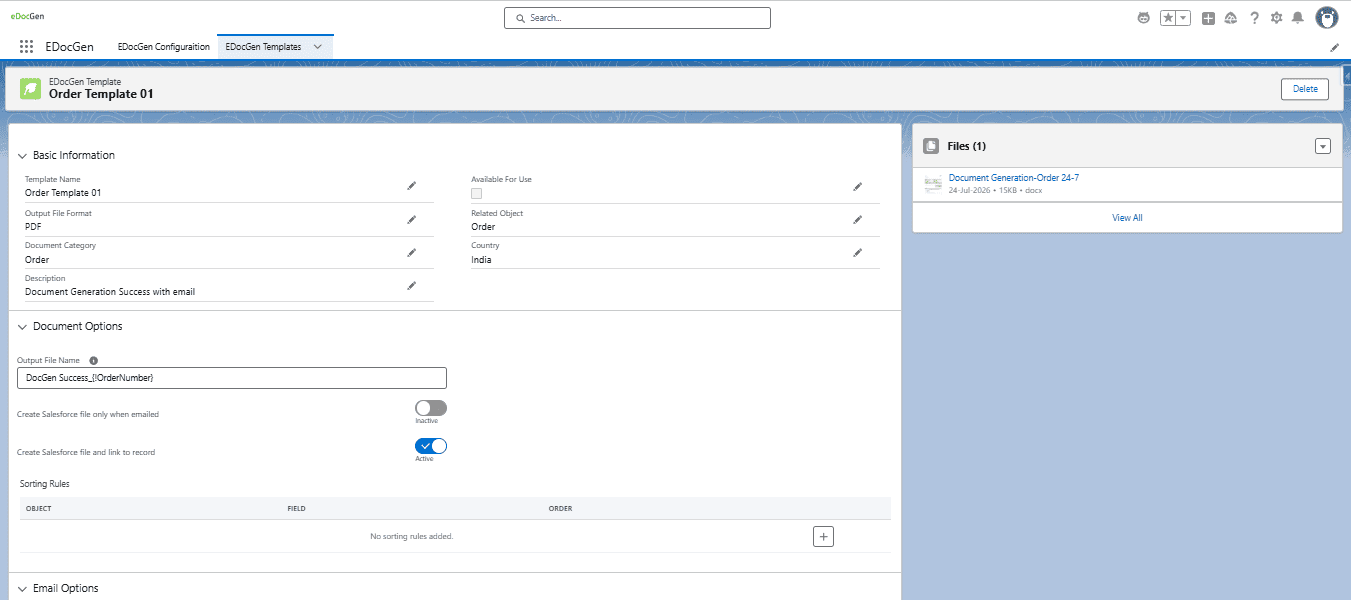Click the green EDocGen Template record icon
The height and width of the screenshot is (600, 1351).
31,89
